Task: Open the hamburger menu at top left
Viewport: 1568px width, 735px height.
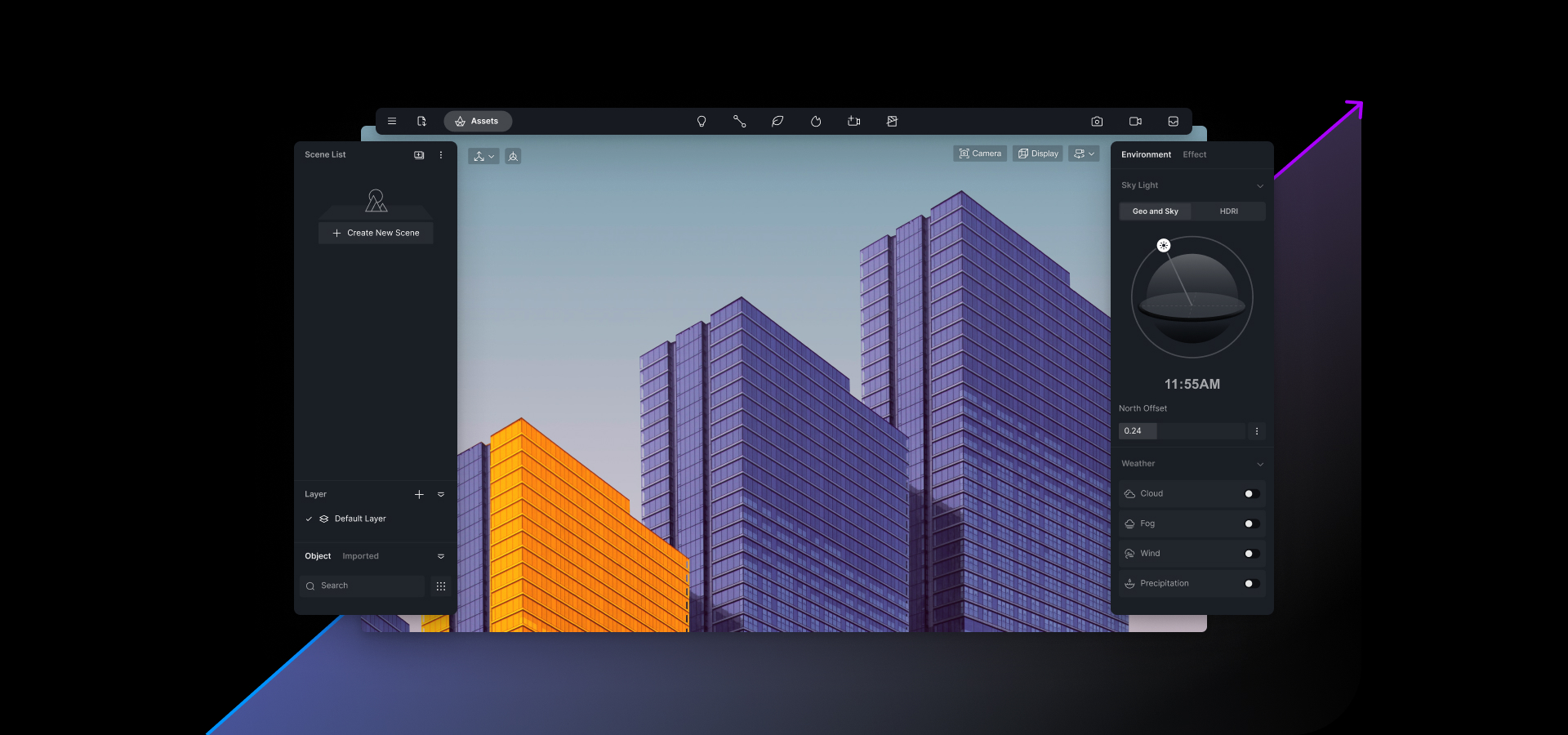Action: [392, 121]
